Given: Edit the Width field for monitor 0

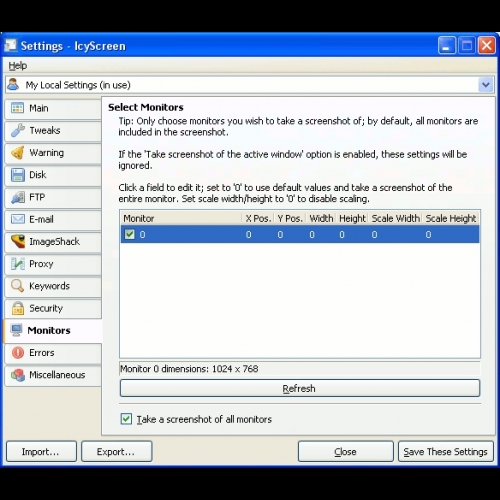Looking at the screenshot, I should pyautogui.click(x=312, y=235).
